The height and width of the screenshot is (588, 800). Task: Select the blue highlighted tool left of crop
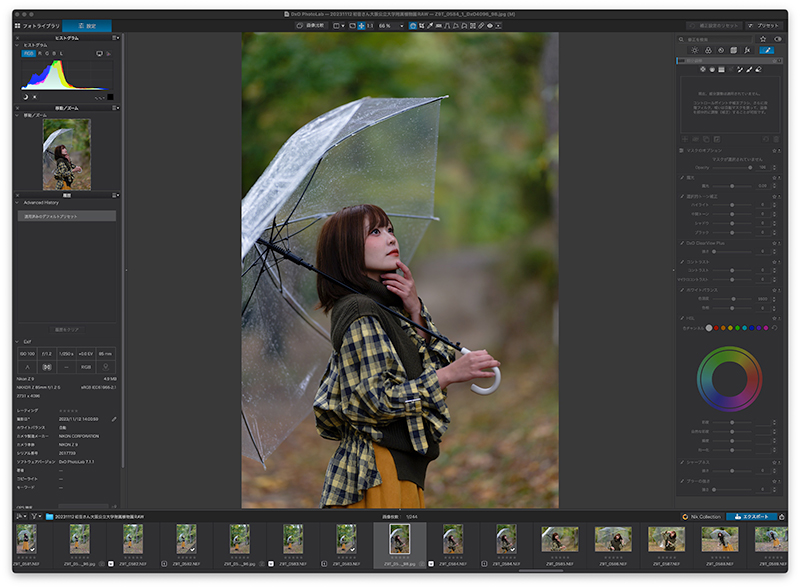[x=413, y=26]
